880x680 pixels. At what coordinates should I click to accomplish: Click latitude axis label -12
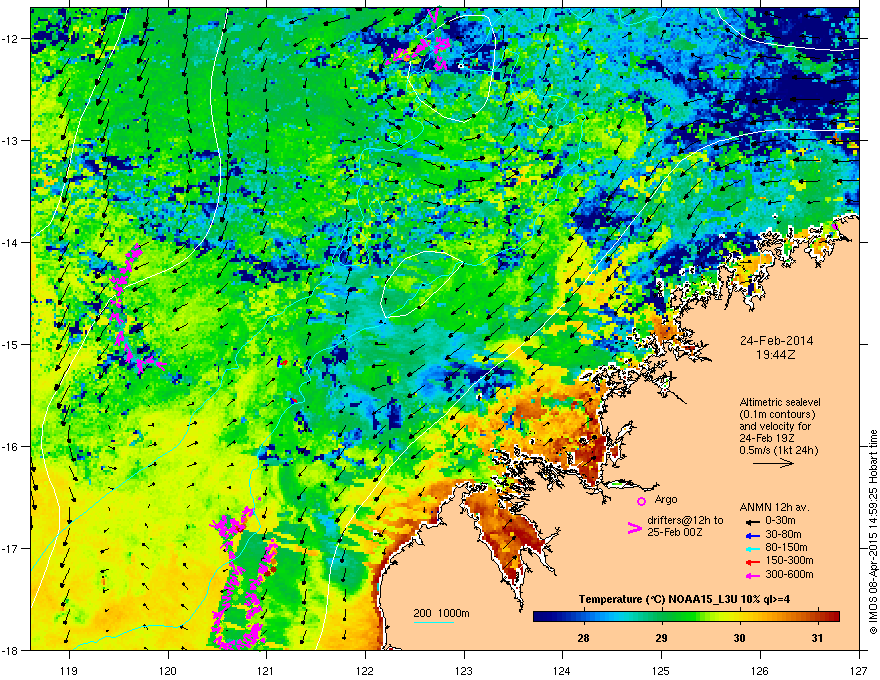tap(10, 39)
